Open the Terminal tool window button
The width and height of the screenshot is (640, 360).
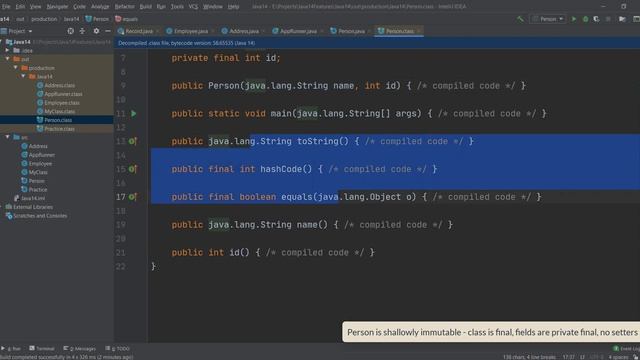41,349
